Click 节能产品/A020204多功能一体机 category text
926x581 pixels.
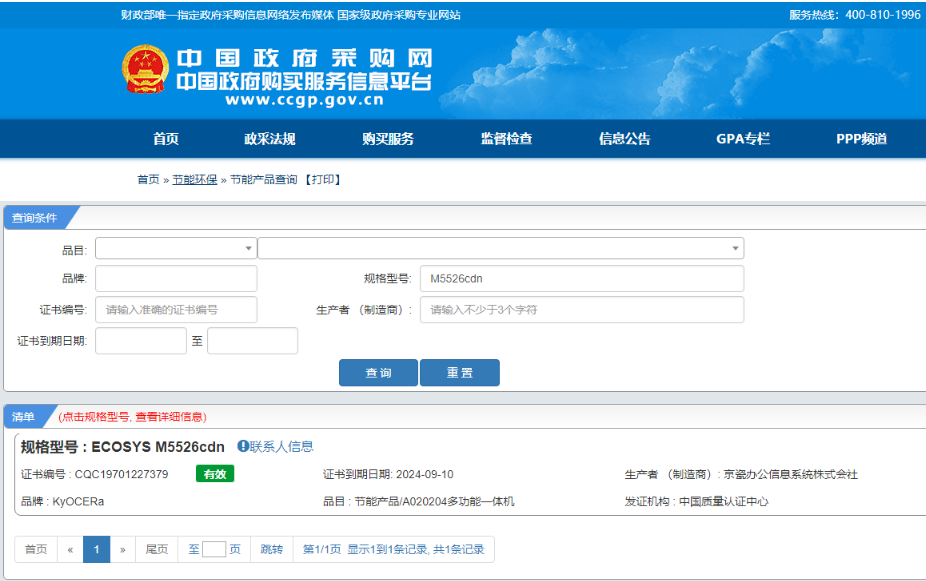[434, 501]
